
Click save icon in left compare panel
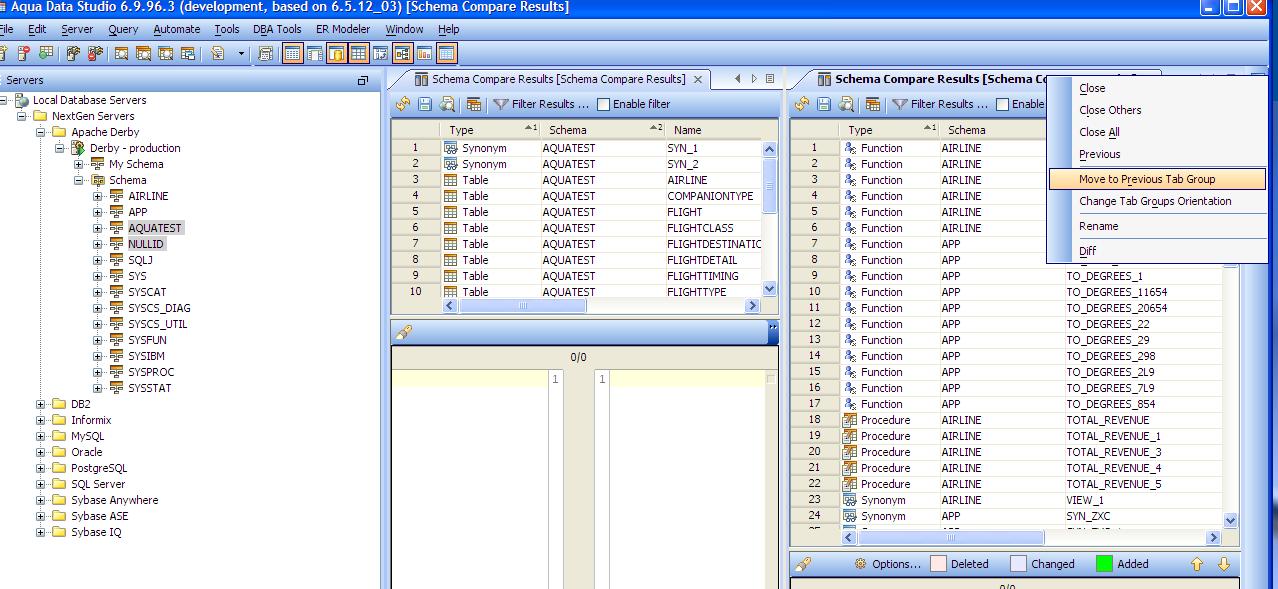[425, 104]
